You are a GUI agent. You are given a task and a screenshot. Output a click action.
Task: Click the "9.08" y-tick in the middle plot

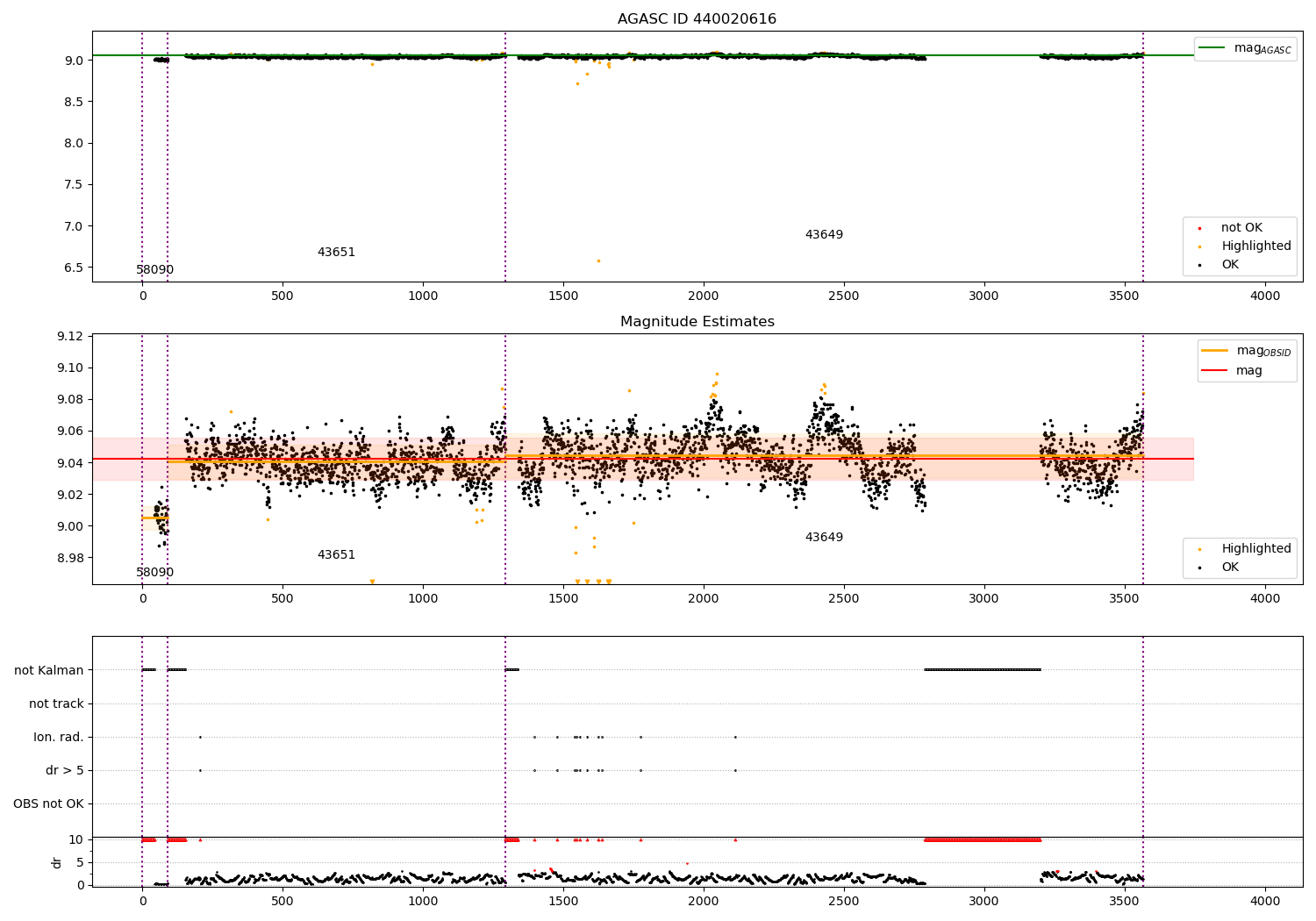click(70, 399)
